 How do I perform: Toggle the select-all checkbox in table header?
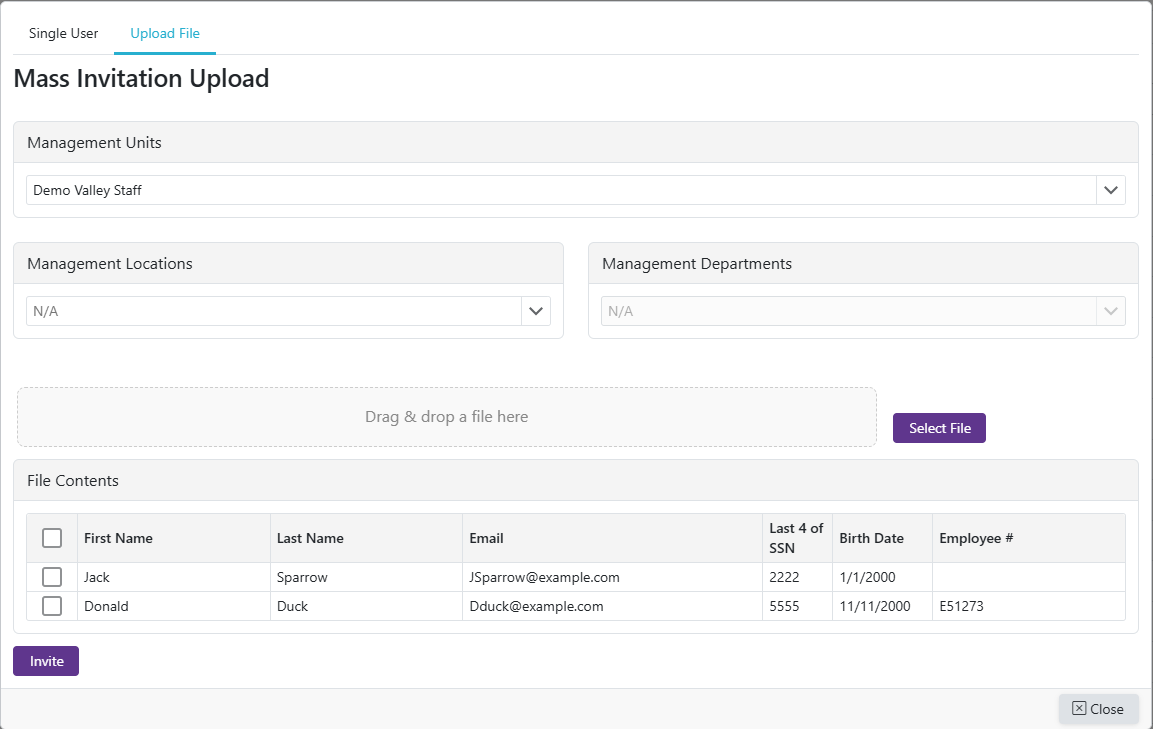(x=52, y=538)
